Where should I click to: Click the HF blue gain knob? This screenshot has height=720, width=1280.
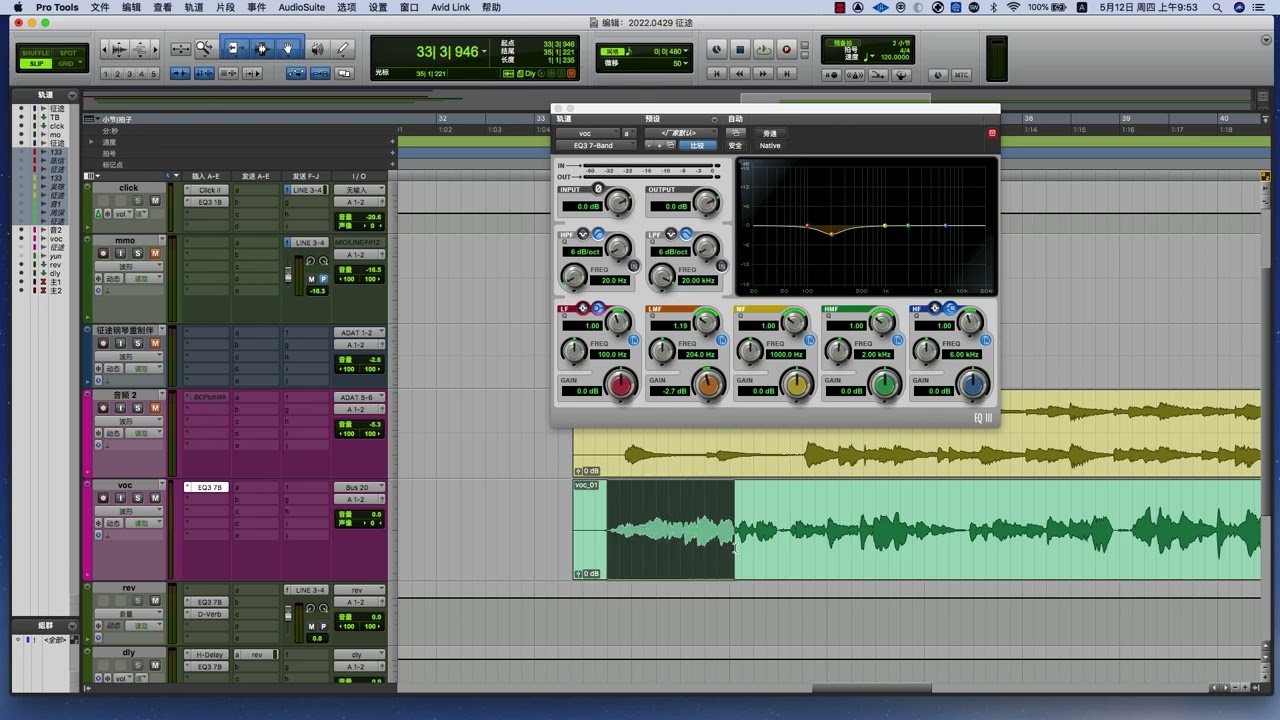pyautogui.click(x=973, y=384)
